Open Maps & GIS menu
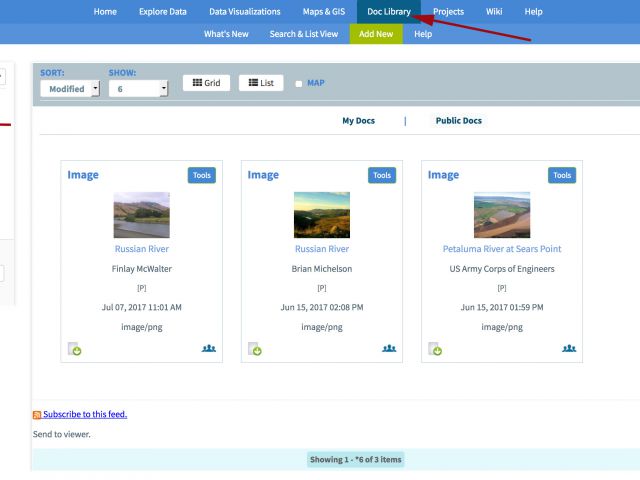This screenshot has width=640, height=480. click(324, 11)
